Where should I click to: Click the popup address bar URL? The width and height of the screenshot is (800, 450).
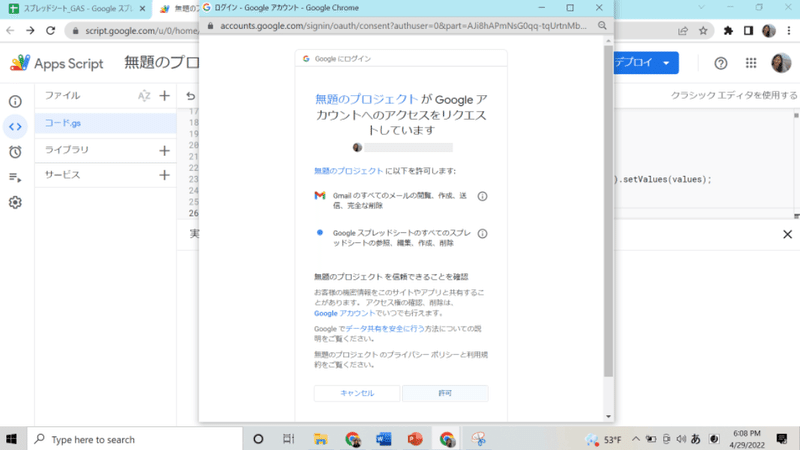(403, 26)
